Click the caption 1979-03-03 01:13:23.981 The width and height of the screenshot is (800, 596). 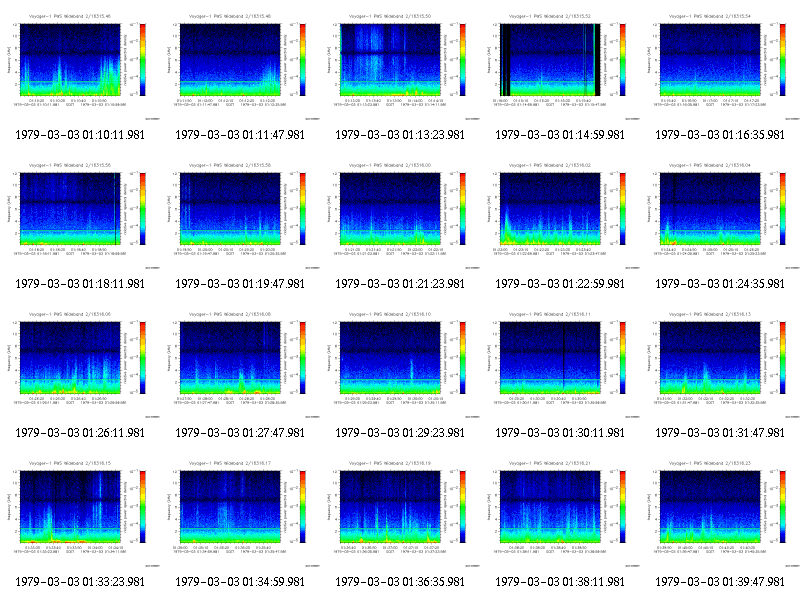(x=400, y=135)
